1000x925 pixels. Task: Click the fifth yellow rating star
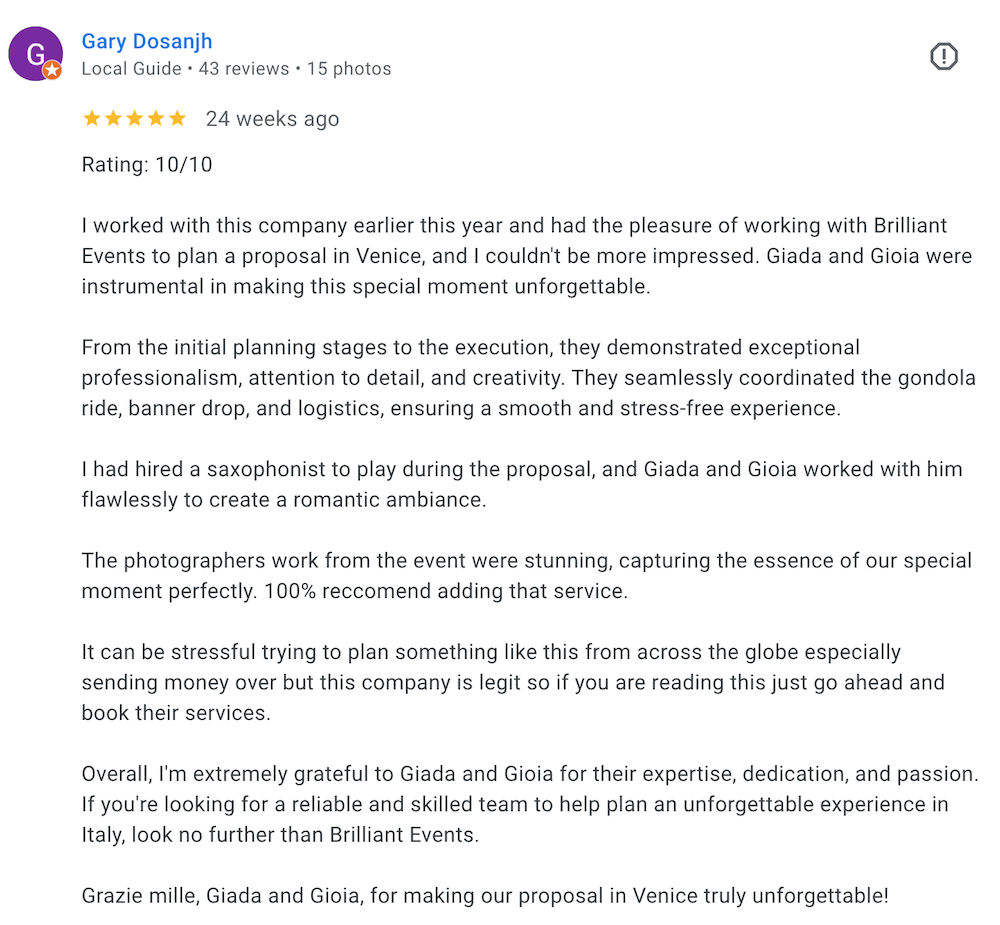tap(177, 119)
